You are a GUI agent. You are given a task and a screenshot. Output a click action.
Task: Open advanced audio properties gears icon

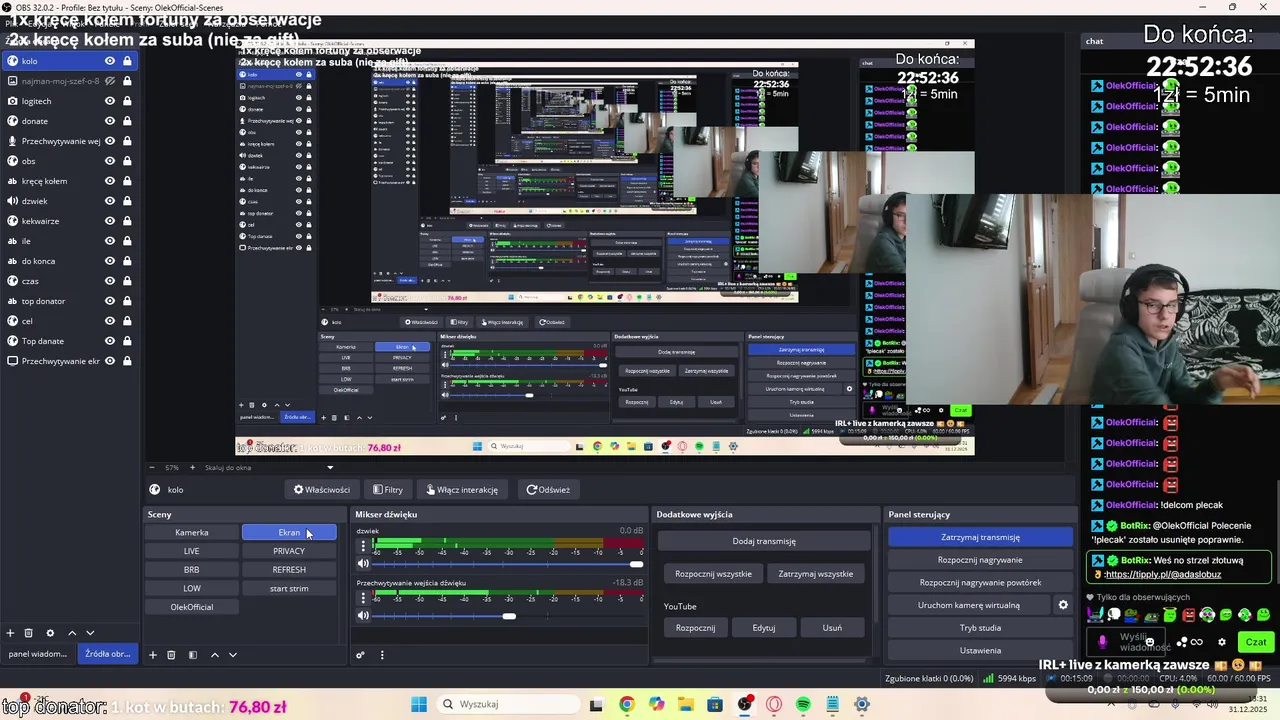[360, 655]
